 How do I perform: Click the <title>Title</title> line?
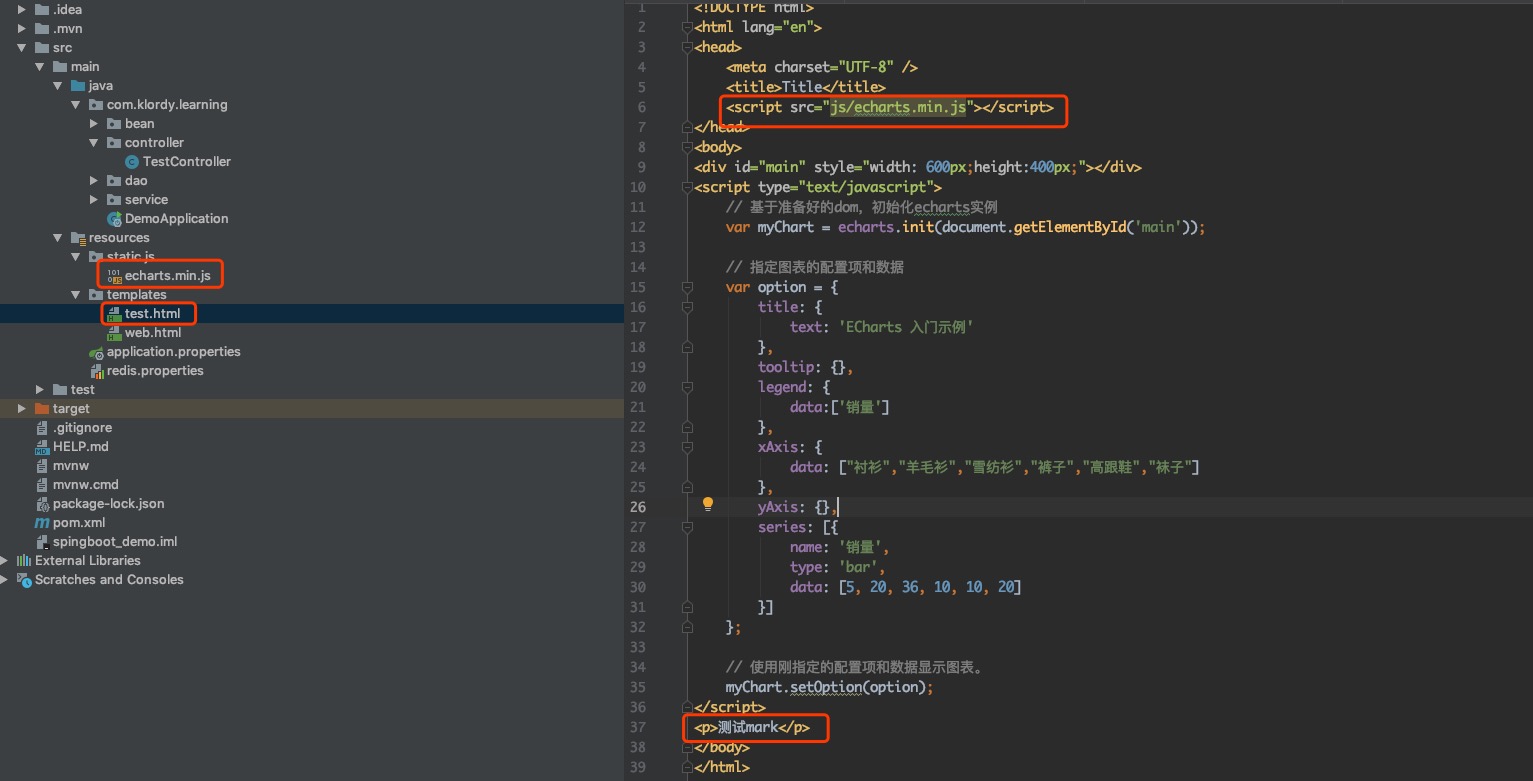click(x=806, y=87)
